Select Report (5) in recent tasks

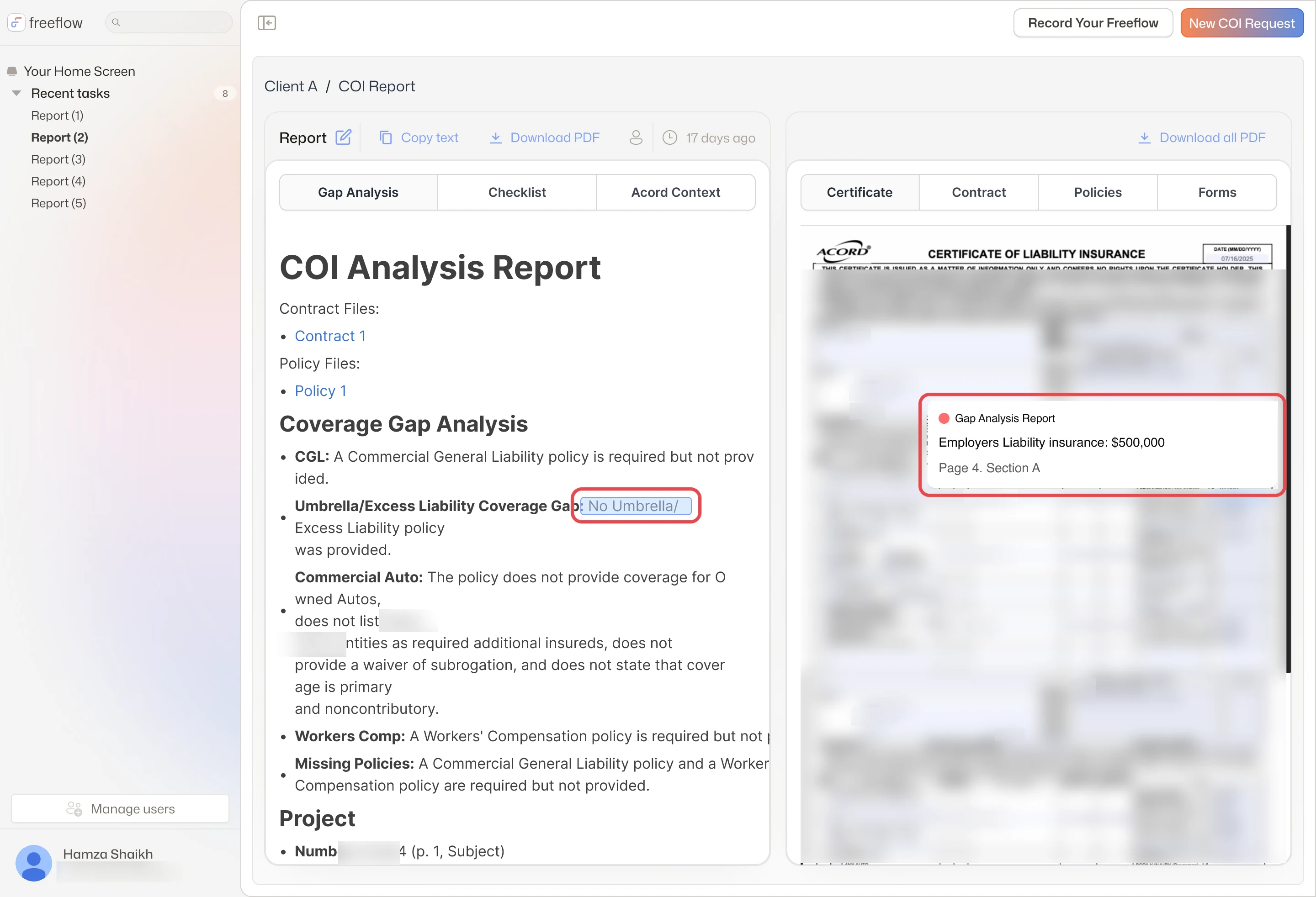[58, 203]
